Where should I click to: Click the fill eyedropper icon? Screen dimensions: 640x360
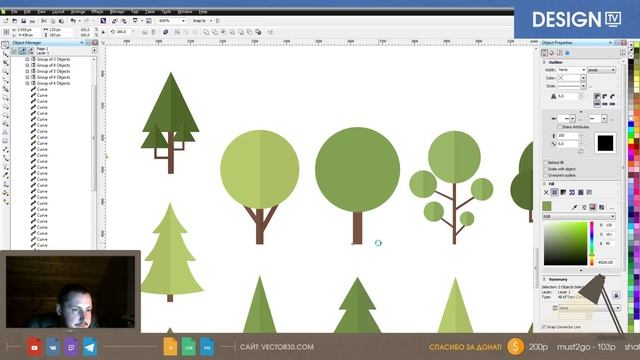[575, 207]
